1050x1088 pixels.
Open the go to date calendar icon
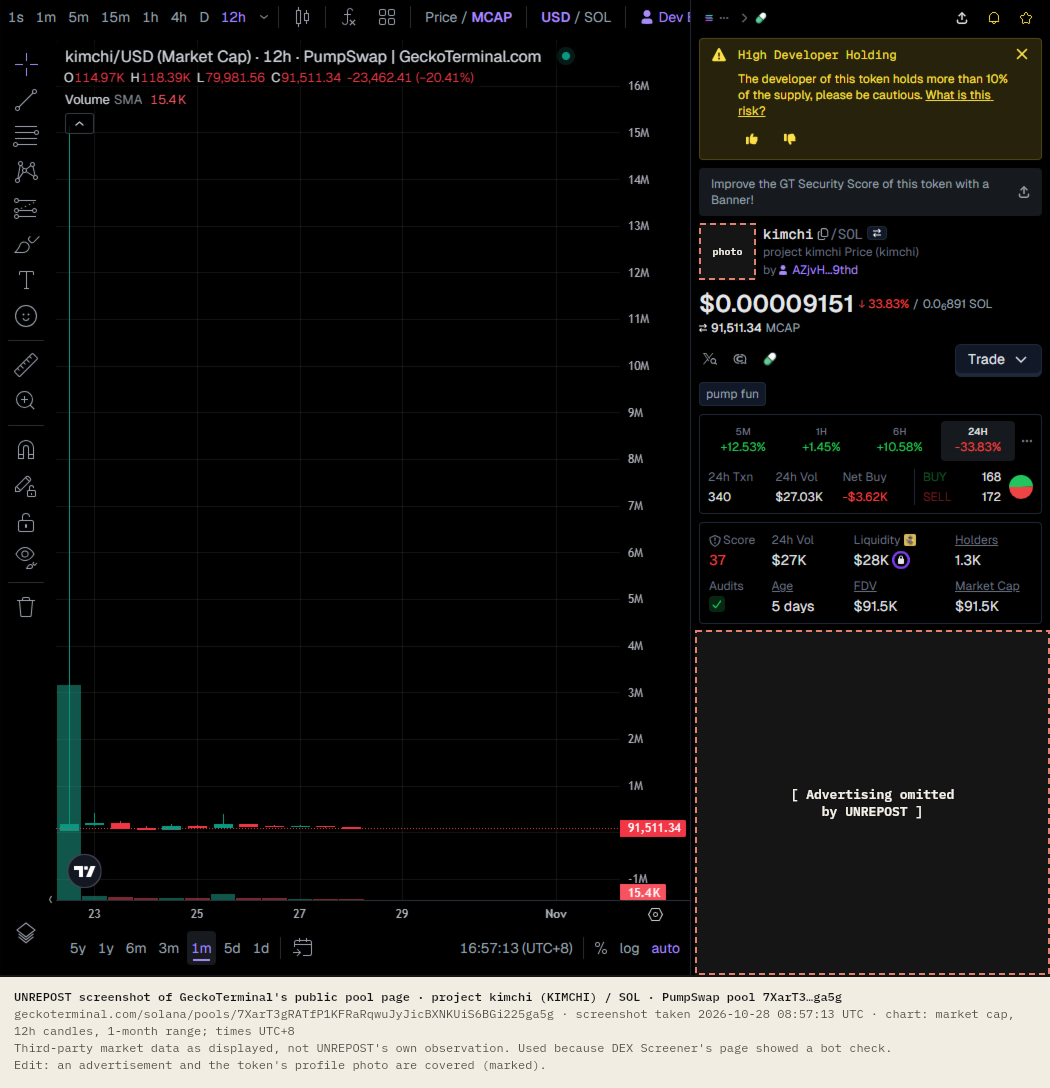click(303, 948)
